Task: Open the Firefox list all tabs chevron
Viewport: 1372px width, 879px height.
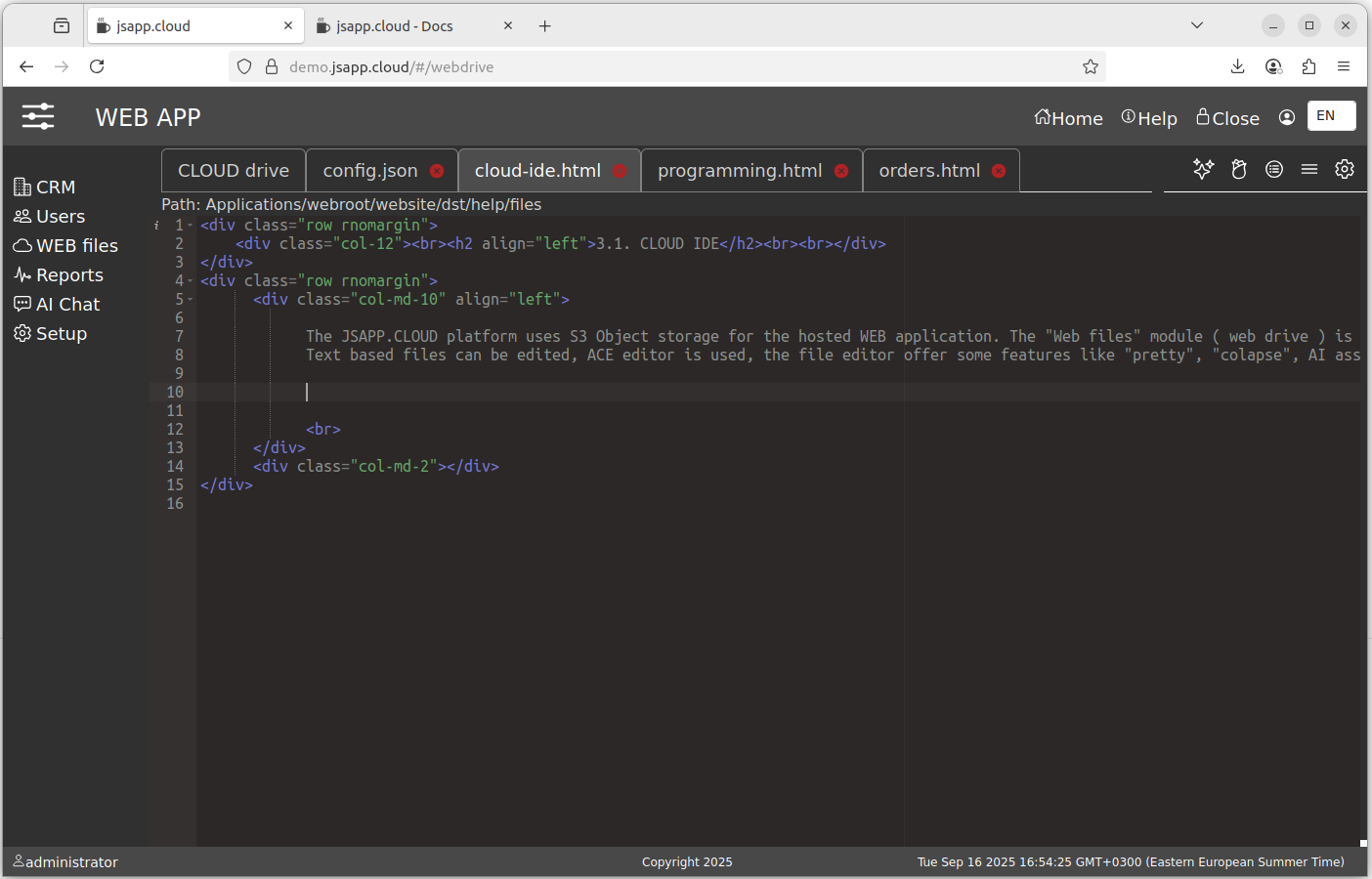Action: [x=1197, y=25]
